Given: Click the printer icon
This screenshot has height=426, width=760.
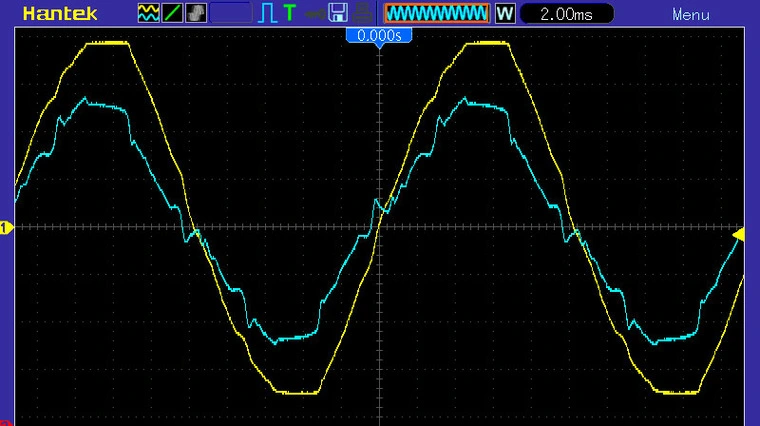Looking at the screenshot, I should (362, 14).
